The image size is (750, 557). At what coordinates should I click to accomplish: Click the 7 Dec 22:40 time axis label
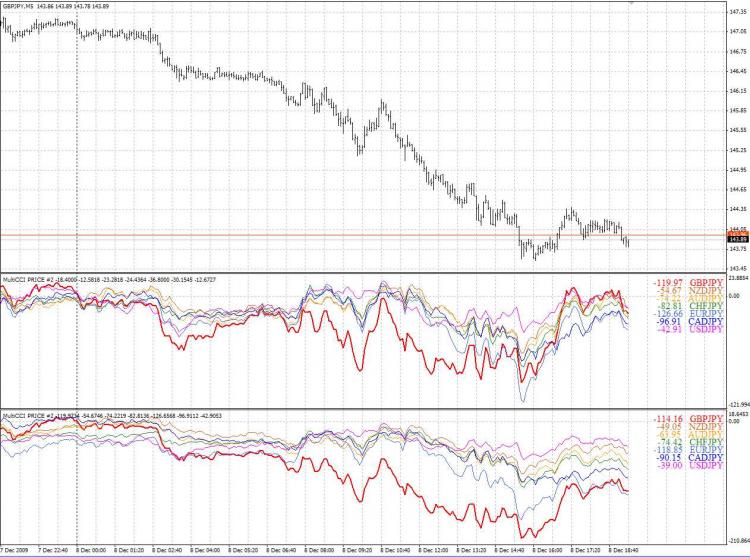[x=53, y=549]
